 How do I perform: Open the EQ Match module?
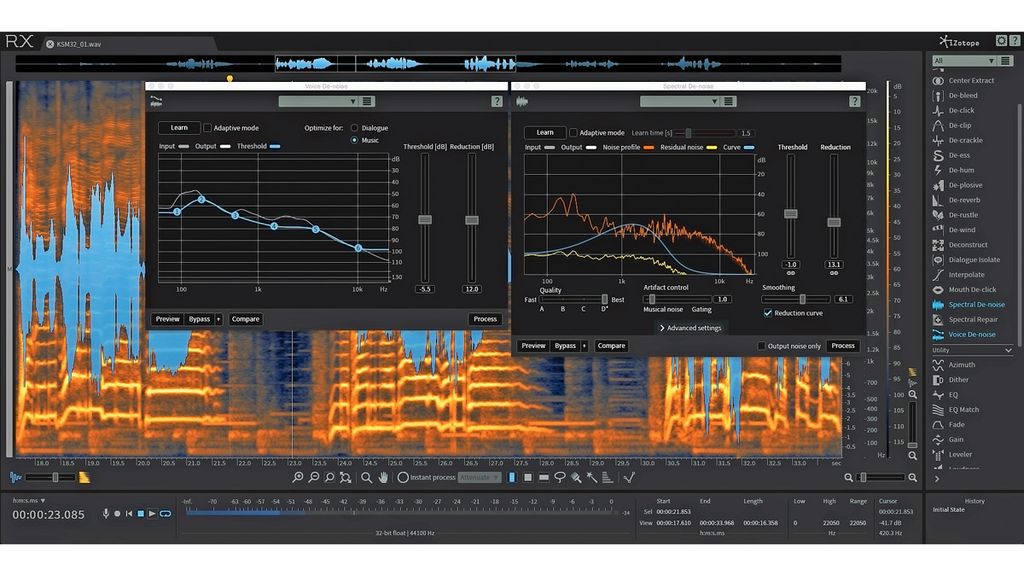click(x=957, y=410)
